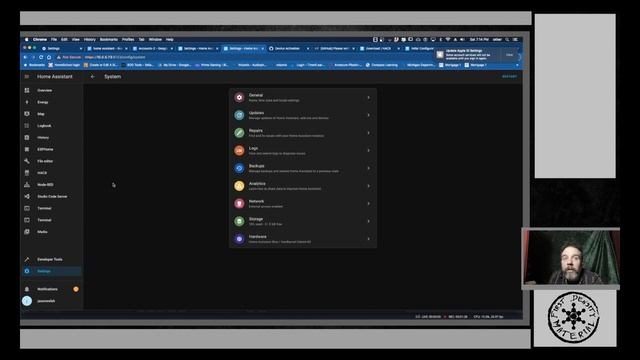
Task: Click the user avatar circle in sidebar
Action: click(27, 301)
